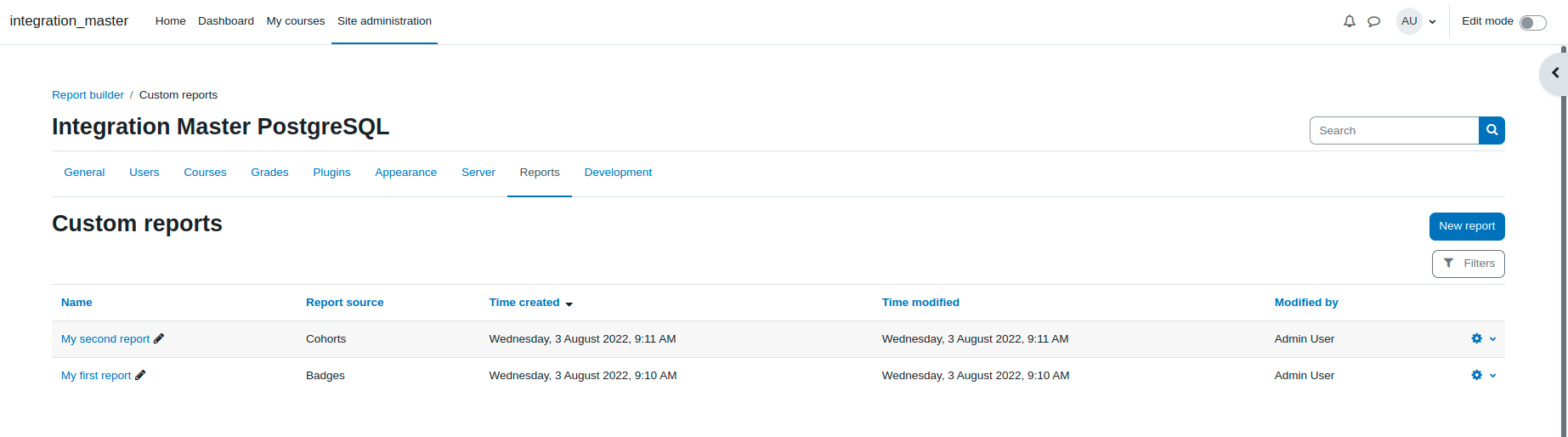The width and height of the screenshot is (1568, 437).
Task: Toggle Edit mode switch on
Action: click(1532, 23)
